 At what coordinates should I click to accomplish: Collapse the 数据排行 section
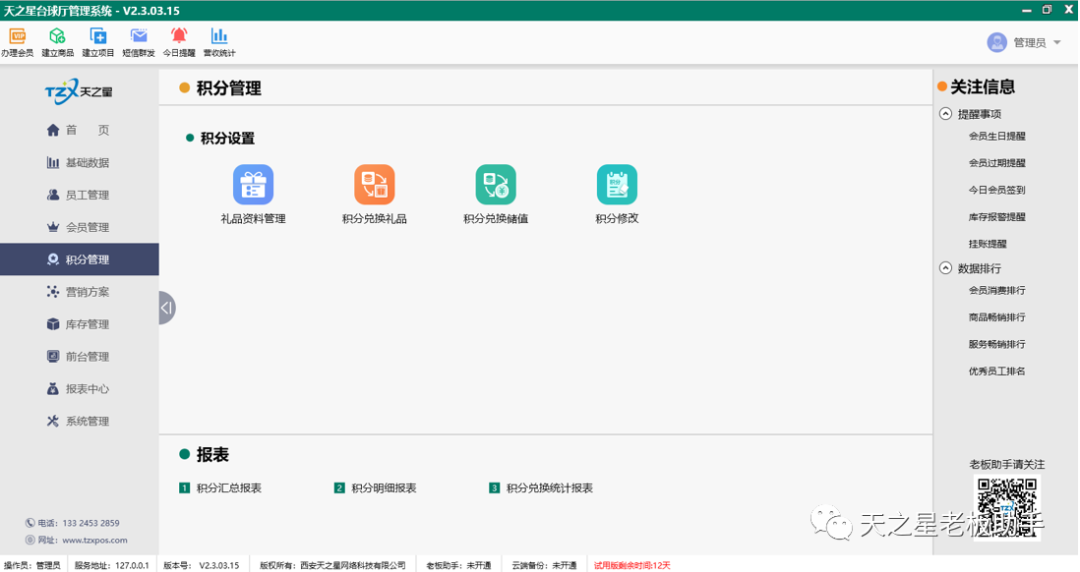(946, 268)
